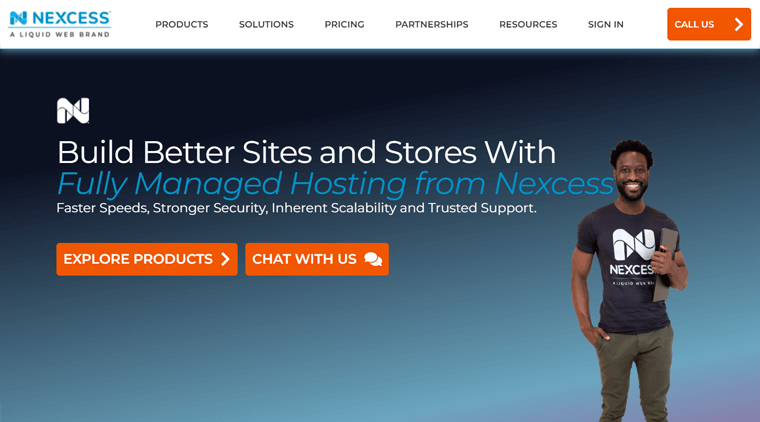Start a chat with Chat With Us
760x422 pixels.
pyautogui.click(x=317, y=259)
